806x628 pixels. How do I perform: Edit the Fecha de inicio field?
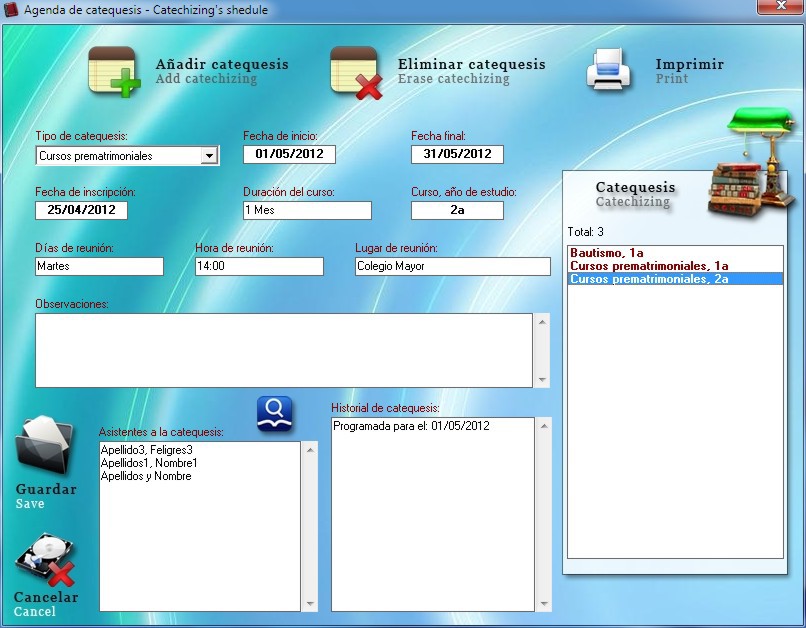point(289,154)
